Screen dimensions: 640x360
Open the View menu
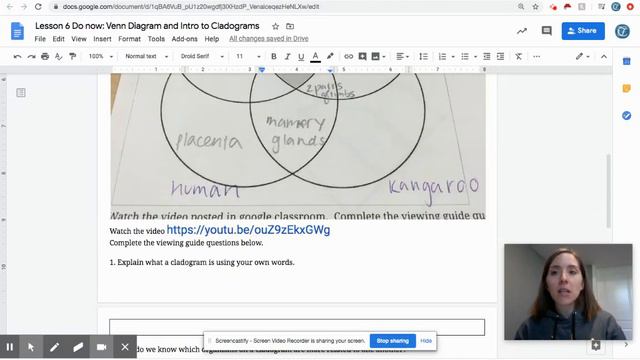pos(79,39)
